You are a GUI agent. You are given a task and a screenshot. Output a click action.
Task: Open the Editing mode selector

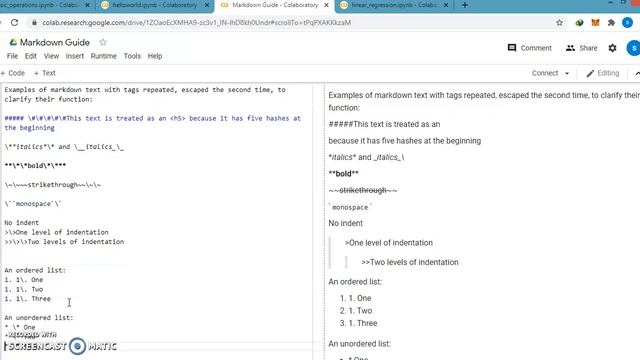pyautogui.click(x=603, y=73)
